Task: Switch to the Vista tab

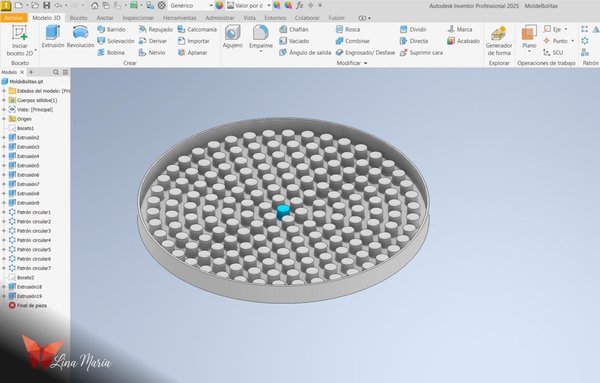Action: (x=249, y=18)
